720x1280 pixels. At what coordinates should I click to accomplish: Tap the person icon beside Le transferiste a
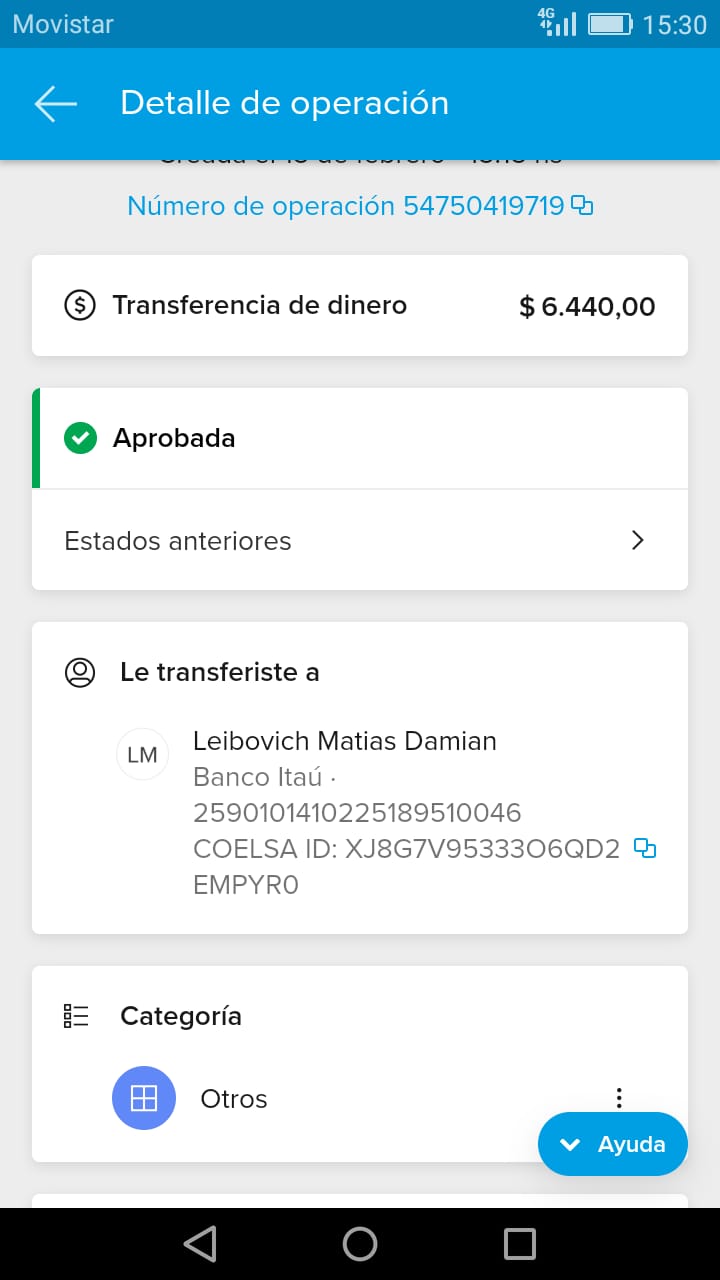79,672
